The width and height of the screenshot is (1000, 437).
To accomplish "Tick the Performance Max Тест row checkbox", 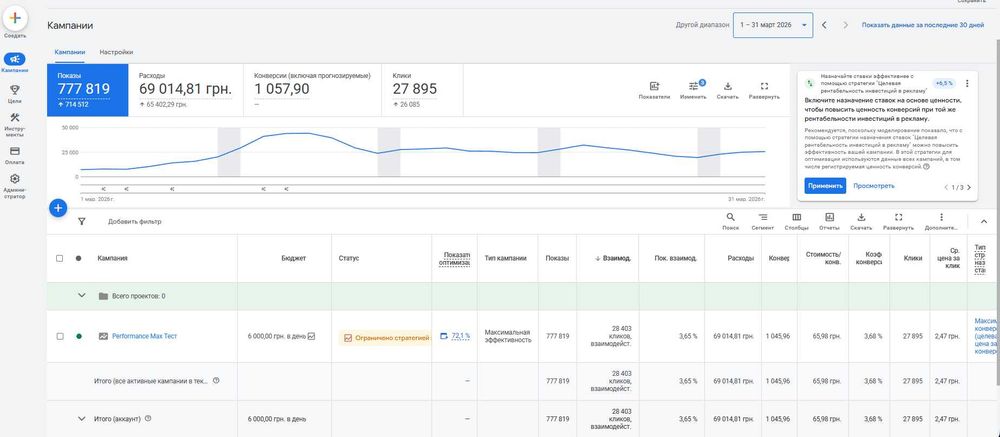I will 61,337.
